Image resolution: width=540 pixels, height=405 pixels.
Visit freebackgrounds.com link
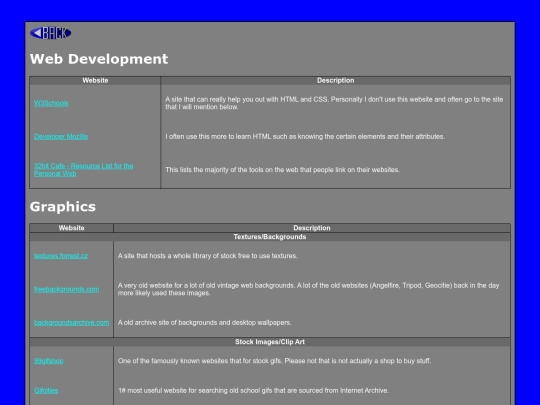[x=66, y=289]
